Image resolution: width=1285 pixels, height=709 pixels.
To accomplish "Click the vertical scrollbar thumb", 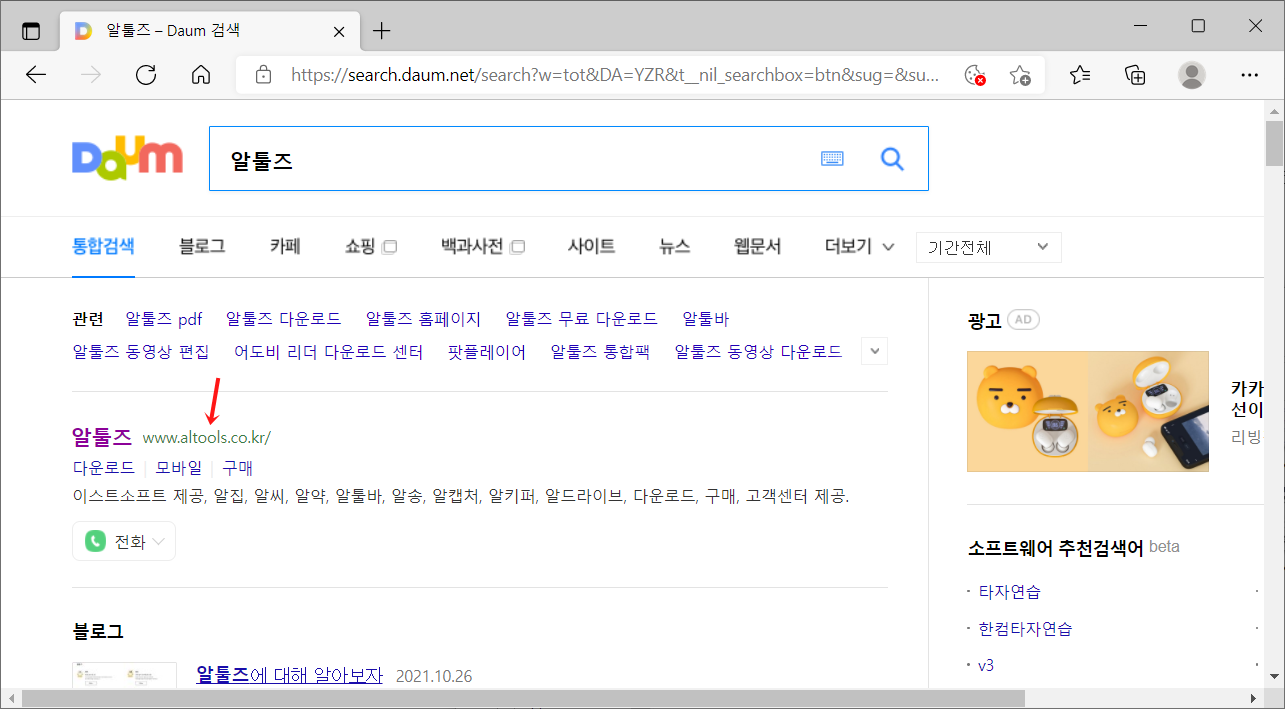I will [1274, 143].
